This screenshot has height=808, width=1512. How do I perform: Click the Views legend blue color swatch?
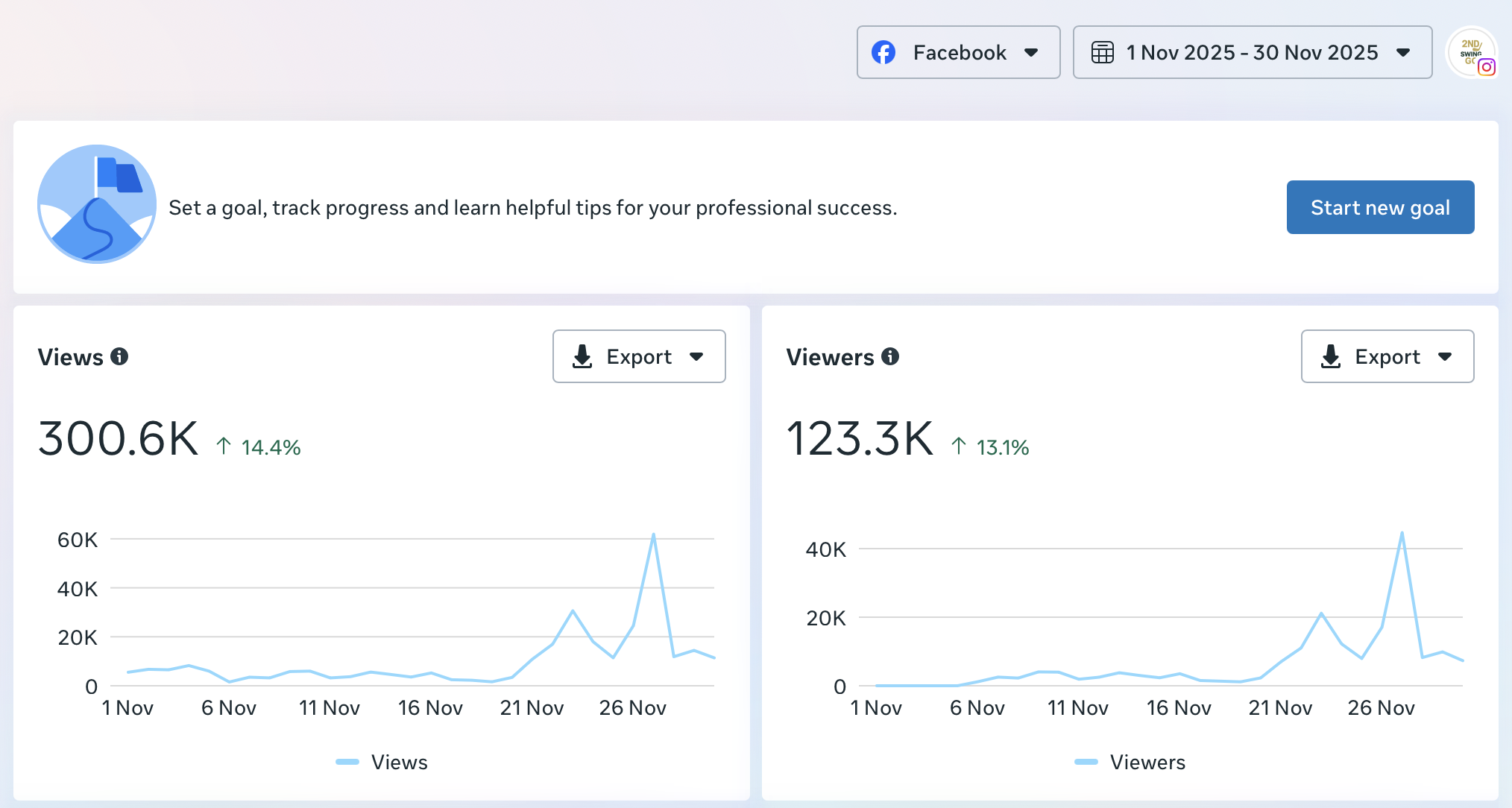(x=347, y=762)
